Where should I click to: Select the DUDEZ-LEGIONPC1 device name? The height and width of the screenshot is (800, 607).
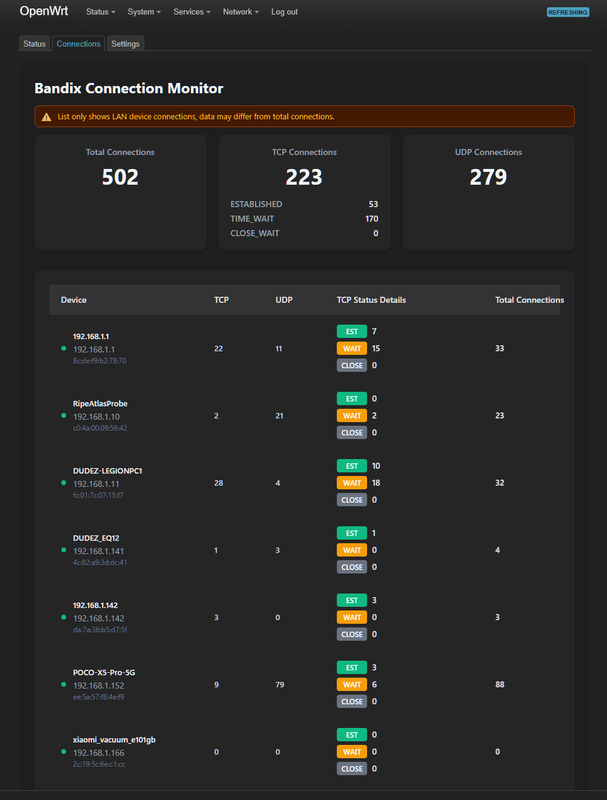pos(108,471)
